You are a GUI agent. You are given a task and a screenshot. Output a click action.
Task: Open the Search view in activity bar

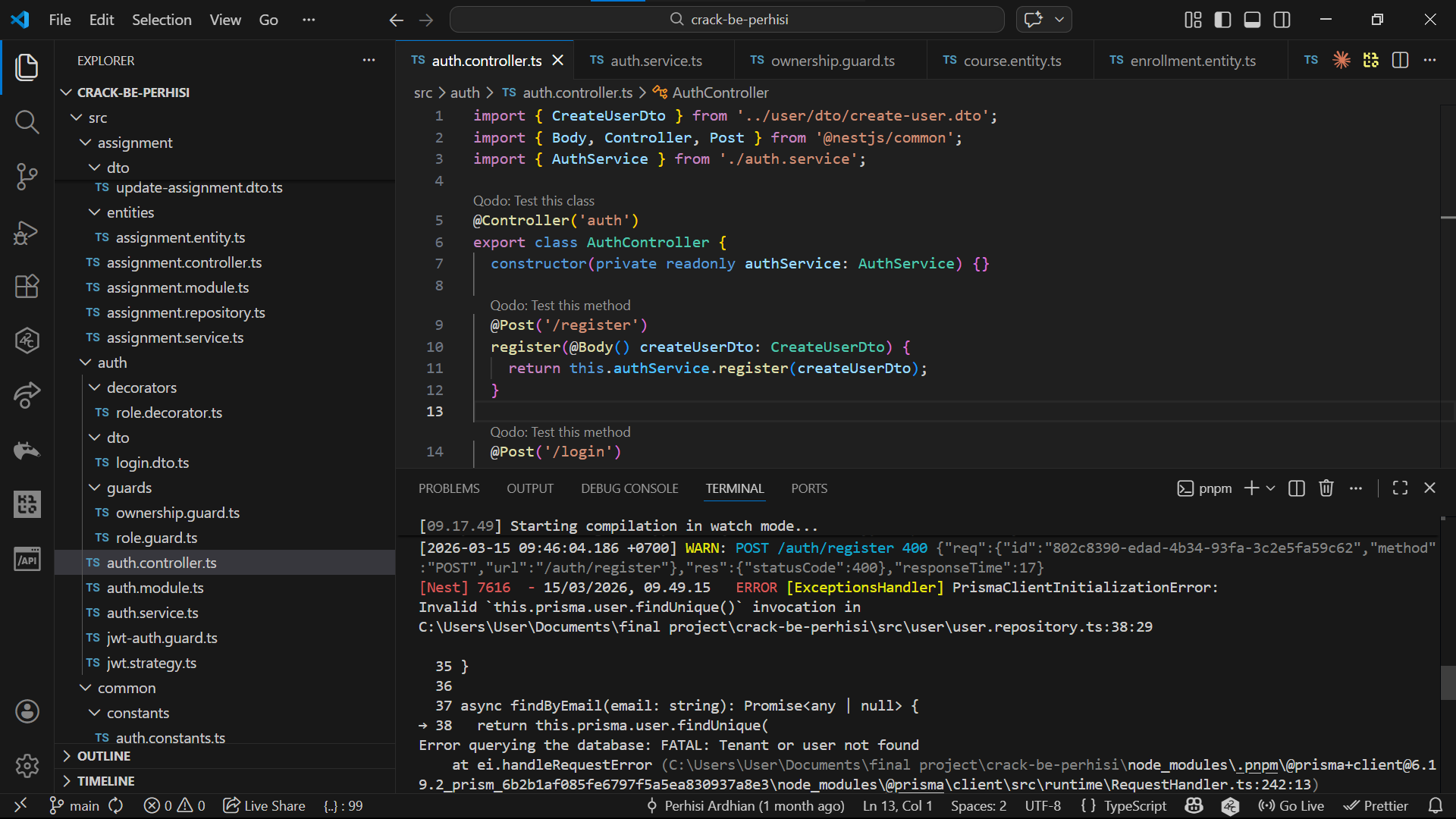click(27, 121)
